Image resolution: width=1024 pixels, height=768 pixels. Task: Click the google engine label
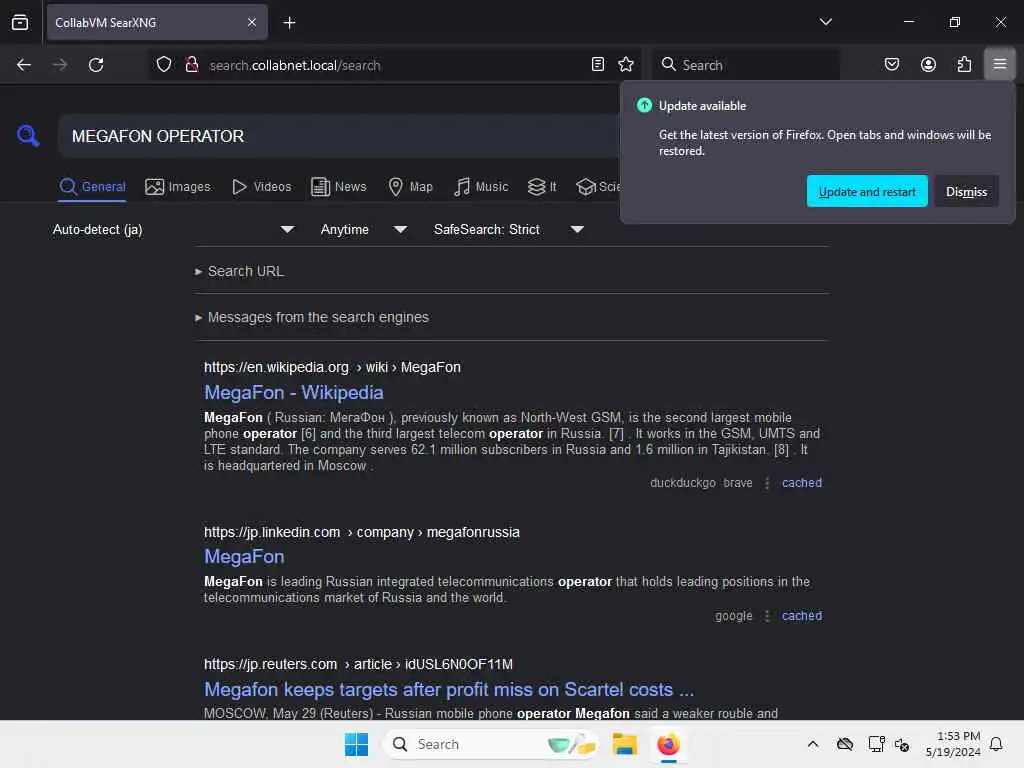(733, 616)
